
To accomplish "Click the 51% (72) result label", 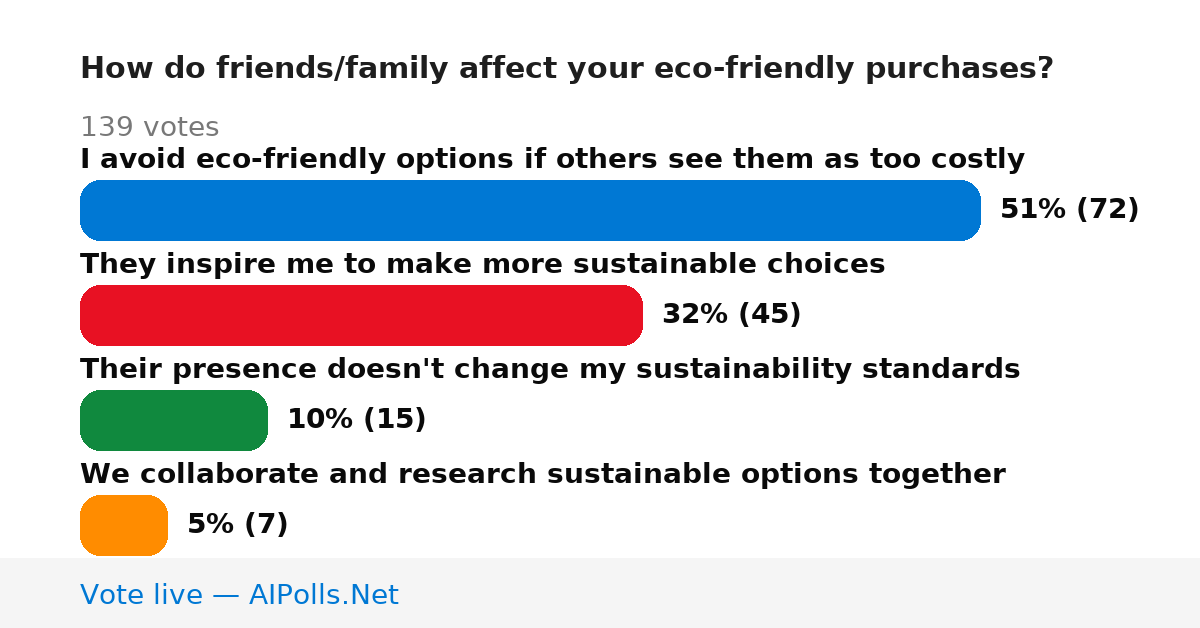I will [x=1069, y=209].
